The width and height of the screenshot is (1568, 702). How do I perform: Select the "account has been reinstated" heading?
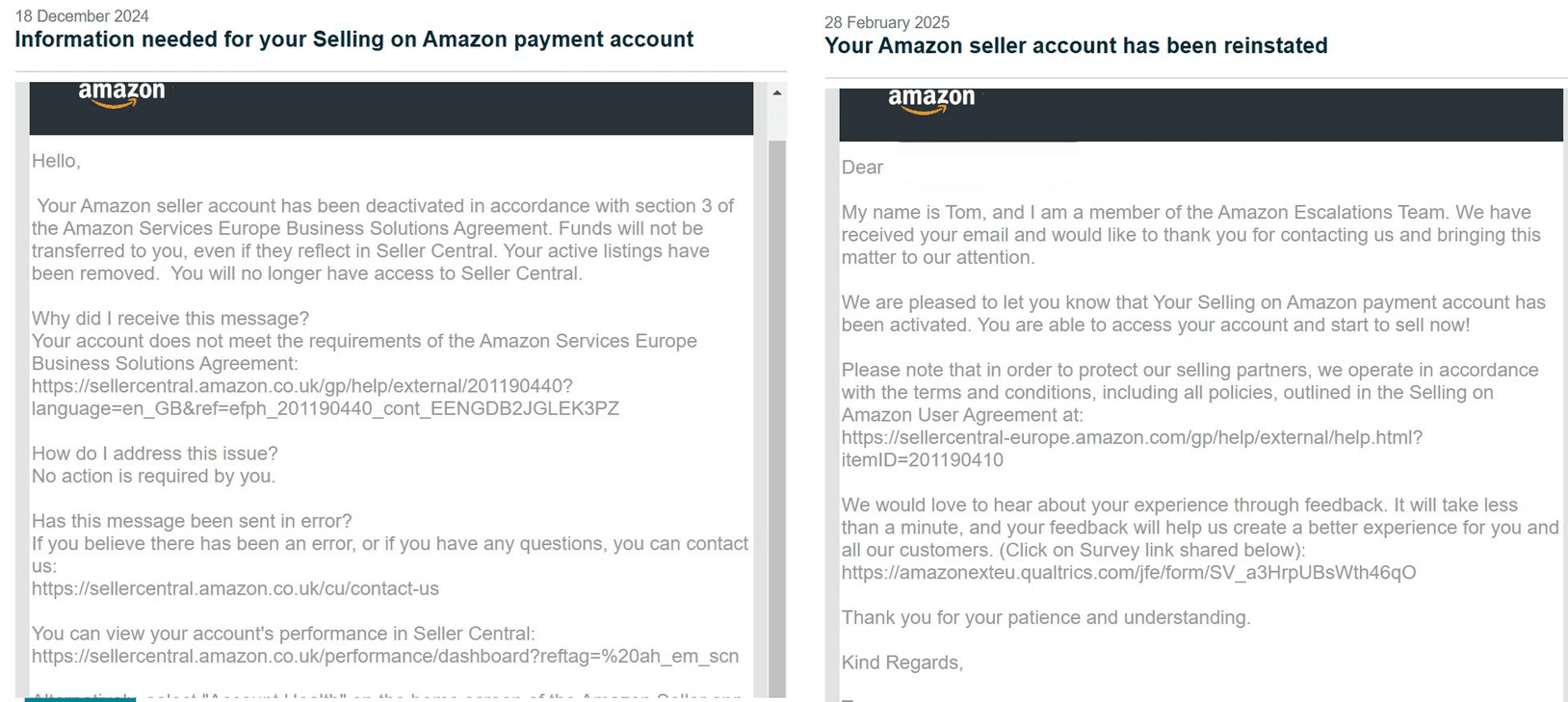click(1076, 46)
